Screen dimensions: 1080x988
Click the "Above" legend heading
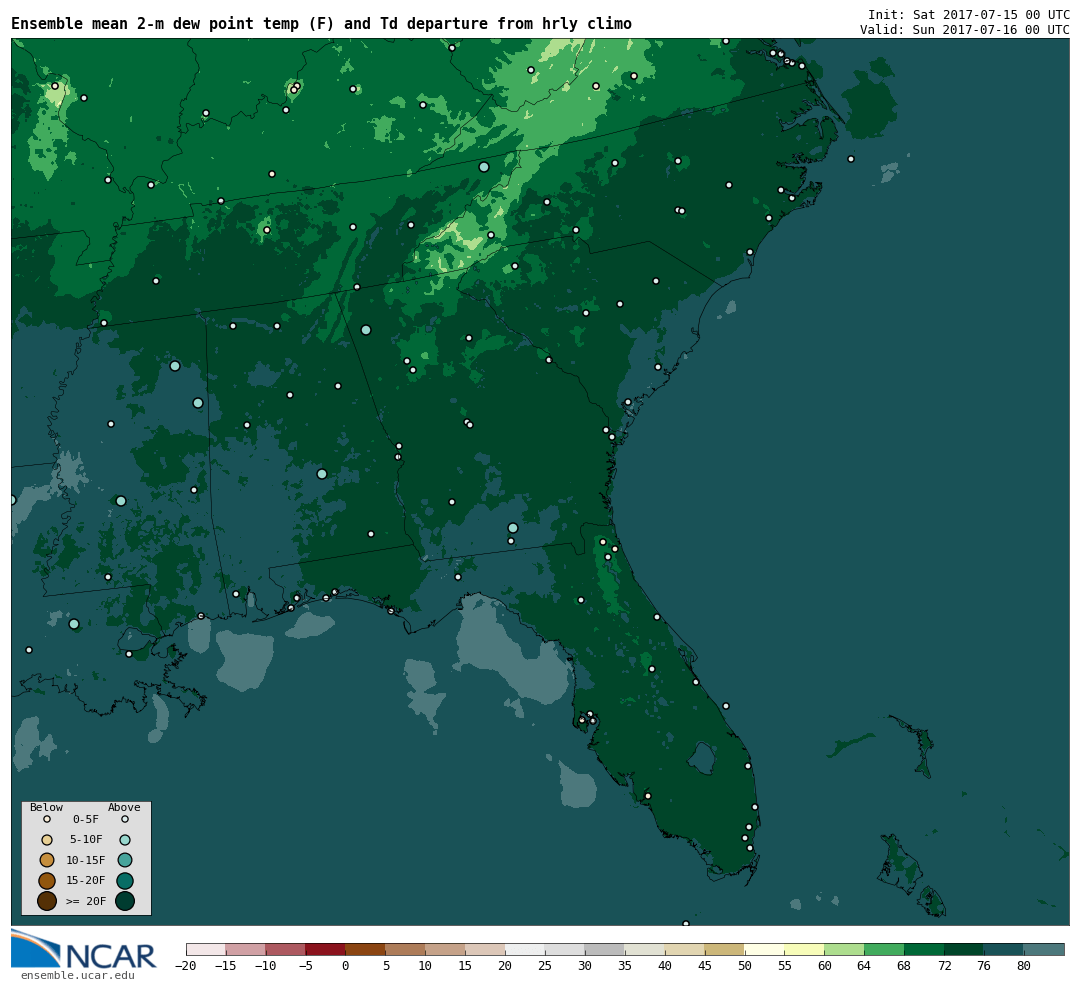124,807
